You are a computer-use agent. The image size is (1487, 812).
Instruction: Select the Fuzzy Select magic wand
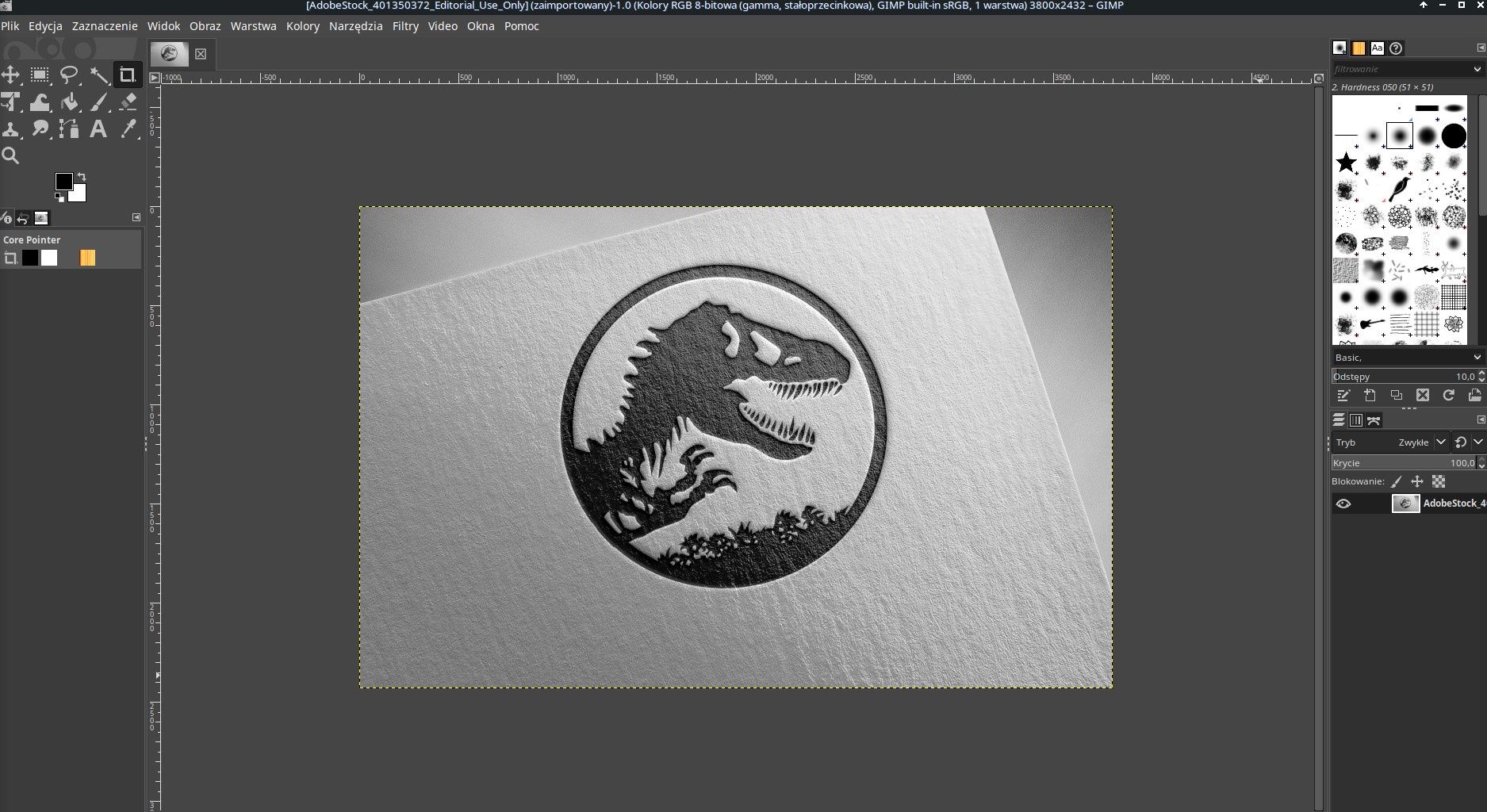tap(99, 75)
